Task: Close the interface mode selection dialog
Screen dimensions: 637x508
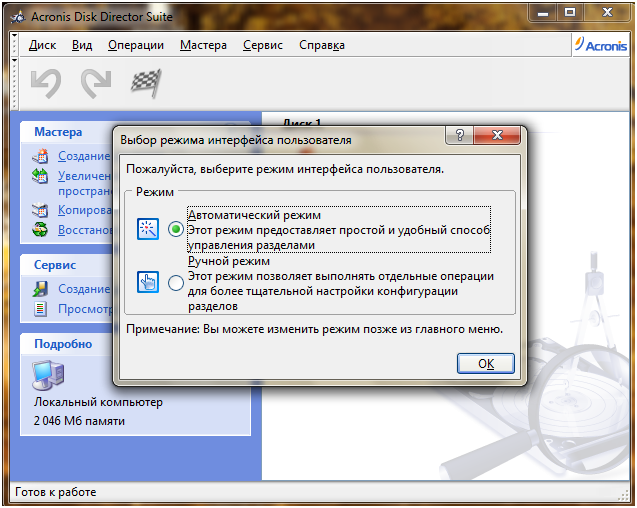Action: pyautogui.click(x=497, y=135)
